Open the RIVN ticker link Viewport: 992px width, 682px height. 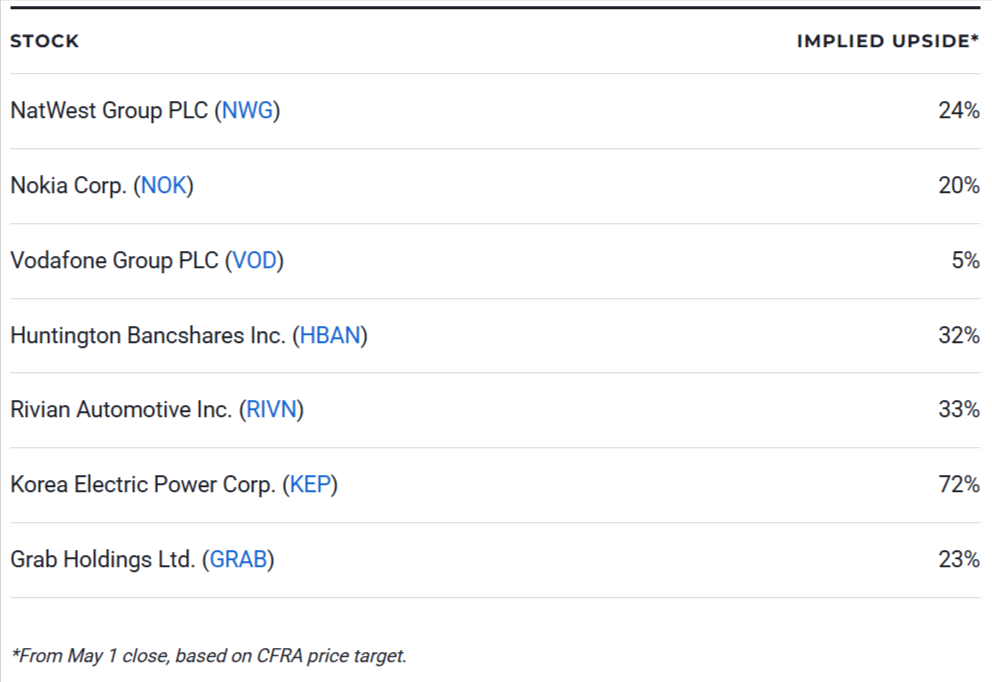pyautogui.click(x=271, y=409)
